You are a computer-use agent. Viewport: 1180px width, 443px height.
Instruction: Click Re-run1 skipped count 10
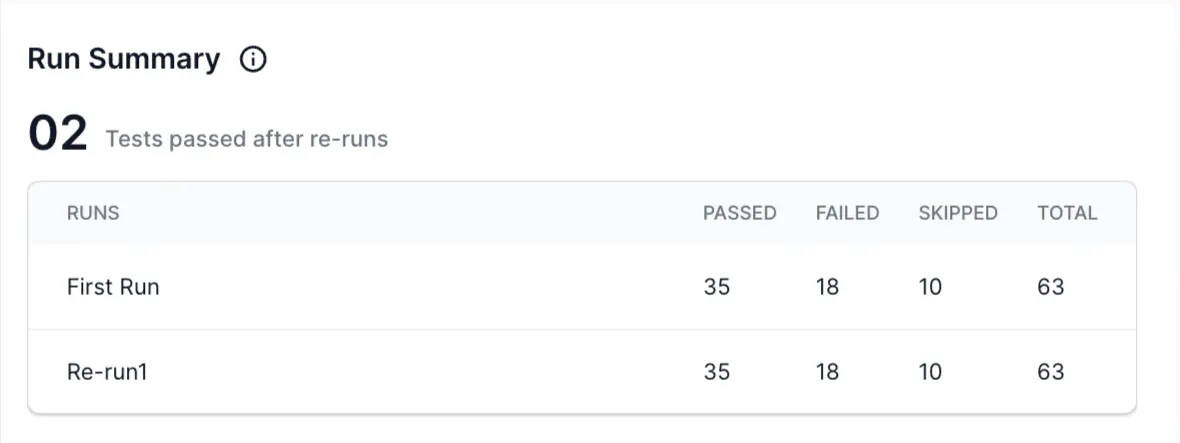tap(930, 372)
